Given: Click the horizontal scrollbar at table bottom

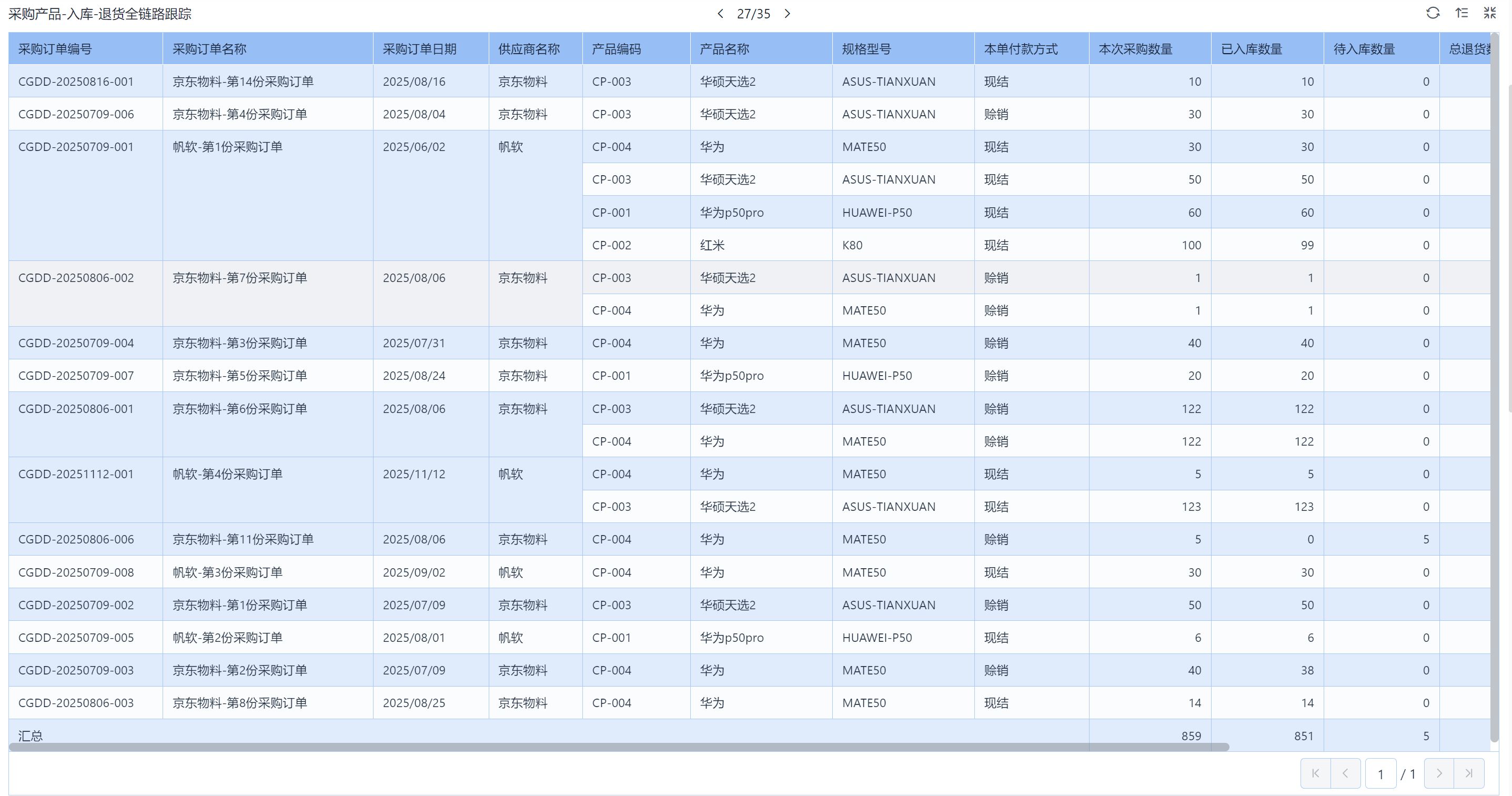Looking at the screenshot, I should [619, 747].
